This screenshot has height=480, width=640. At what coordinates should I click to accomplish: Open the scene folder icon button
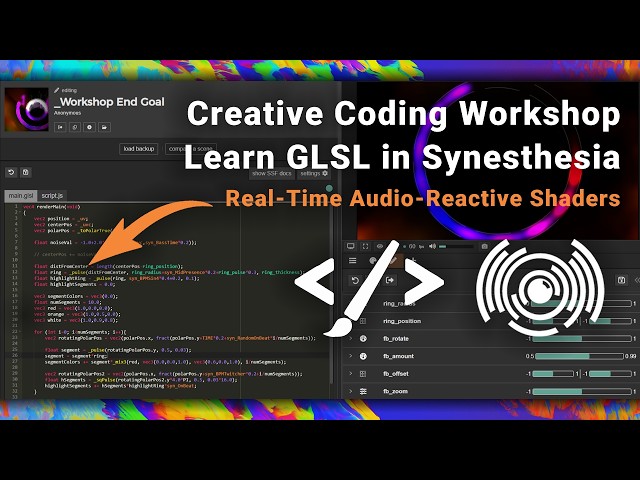104,127
